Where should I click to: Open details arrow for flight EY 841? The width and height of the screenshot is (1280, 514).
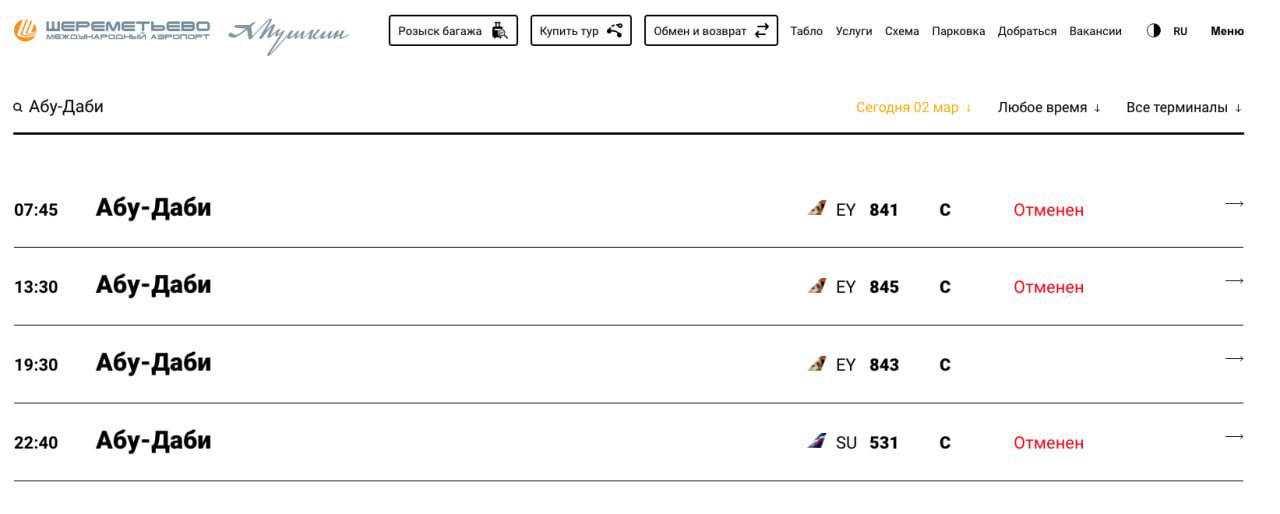(x=1234, y=204)
